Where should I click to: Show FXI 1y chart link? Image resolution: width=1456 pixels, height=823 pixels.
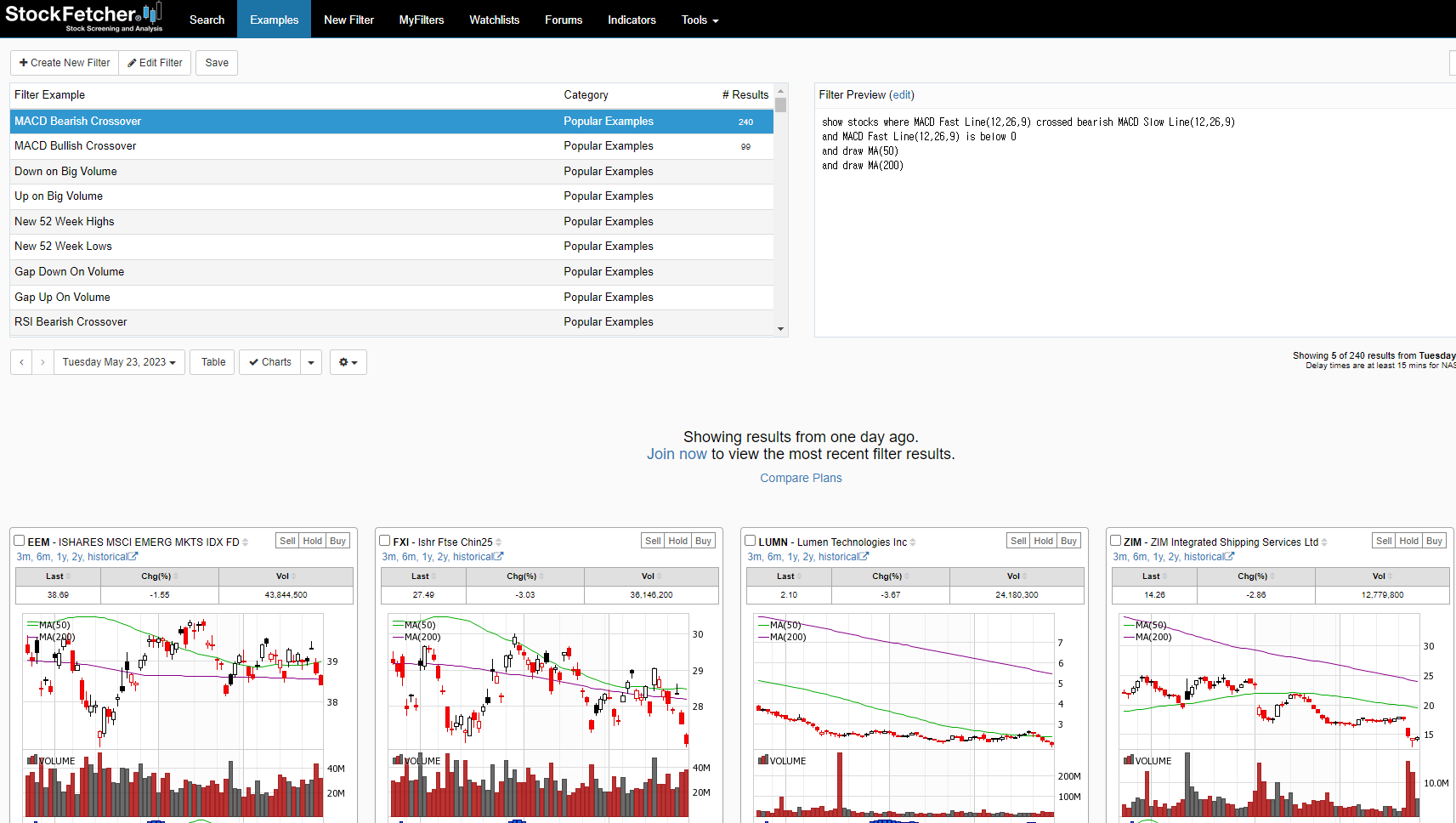point(428,557)
